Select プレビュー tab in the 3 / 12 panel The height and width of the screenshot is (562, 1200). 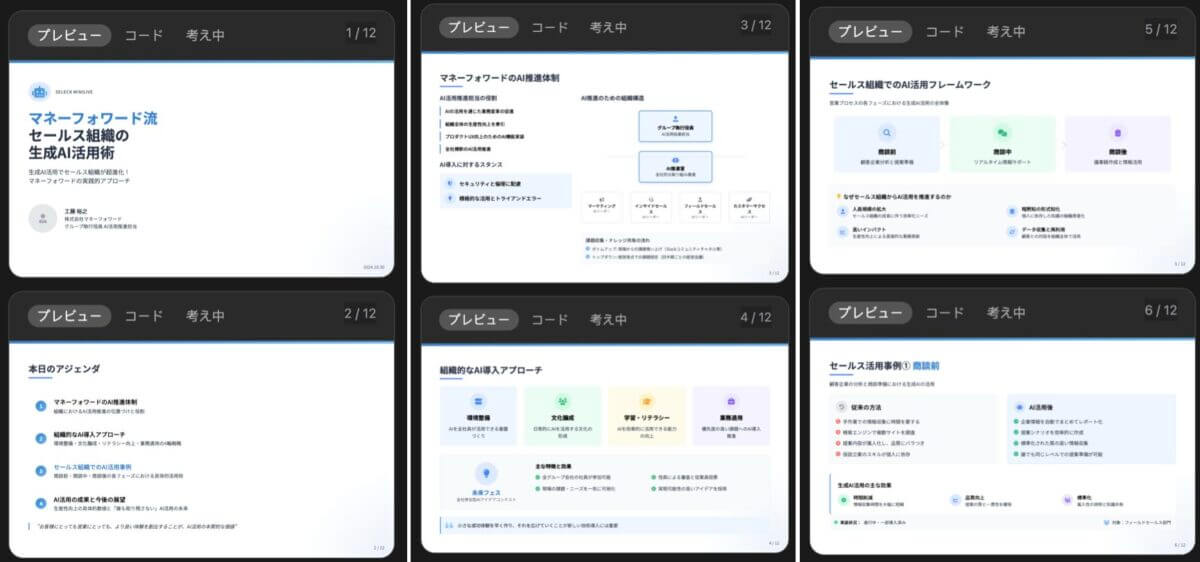click(x=479, y=27)
